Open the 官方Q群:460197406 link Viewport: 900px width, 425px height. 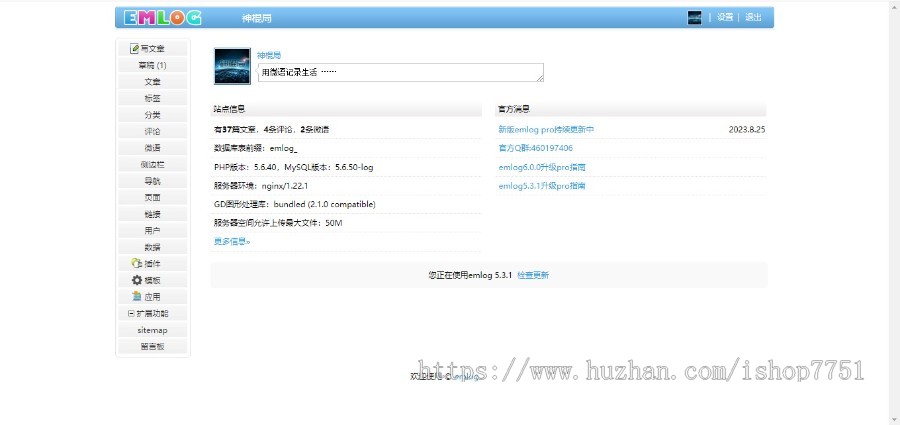pyautogui.click(x=536, y=148)
